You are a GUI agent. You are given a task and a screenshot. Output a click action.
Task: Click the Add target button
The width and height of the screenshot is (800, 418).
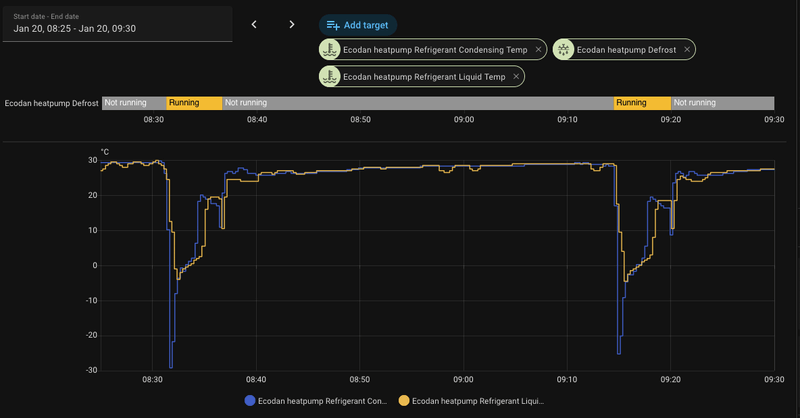click(x=358, y=24)
